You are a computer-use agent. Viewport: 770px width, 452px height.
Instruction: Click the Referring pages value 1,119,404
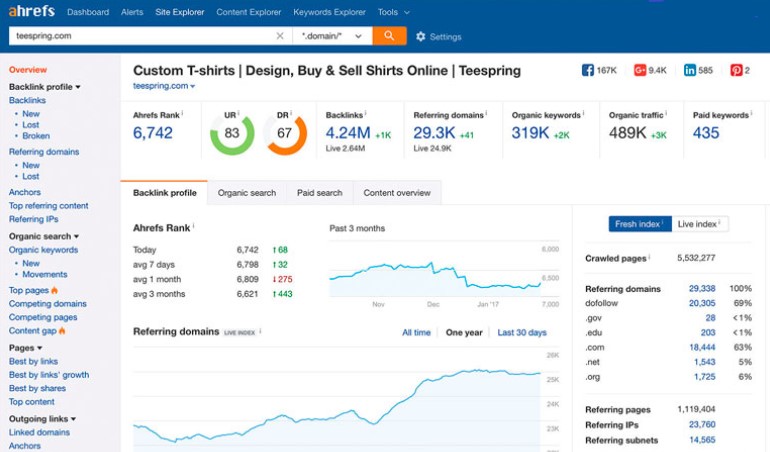point(696,409)
